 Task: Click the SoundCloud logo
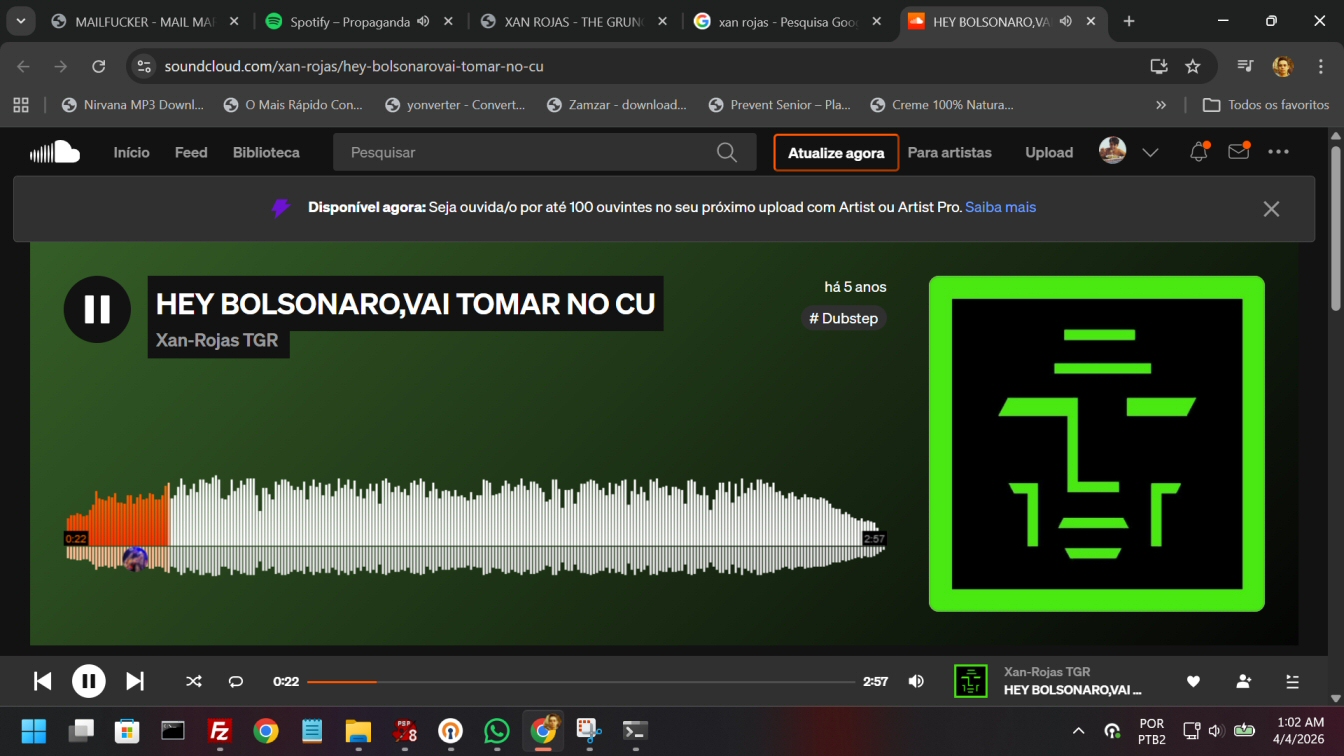[55, 152]
